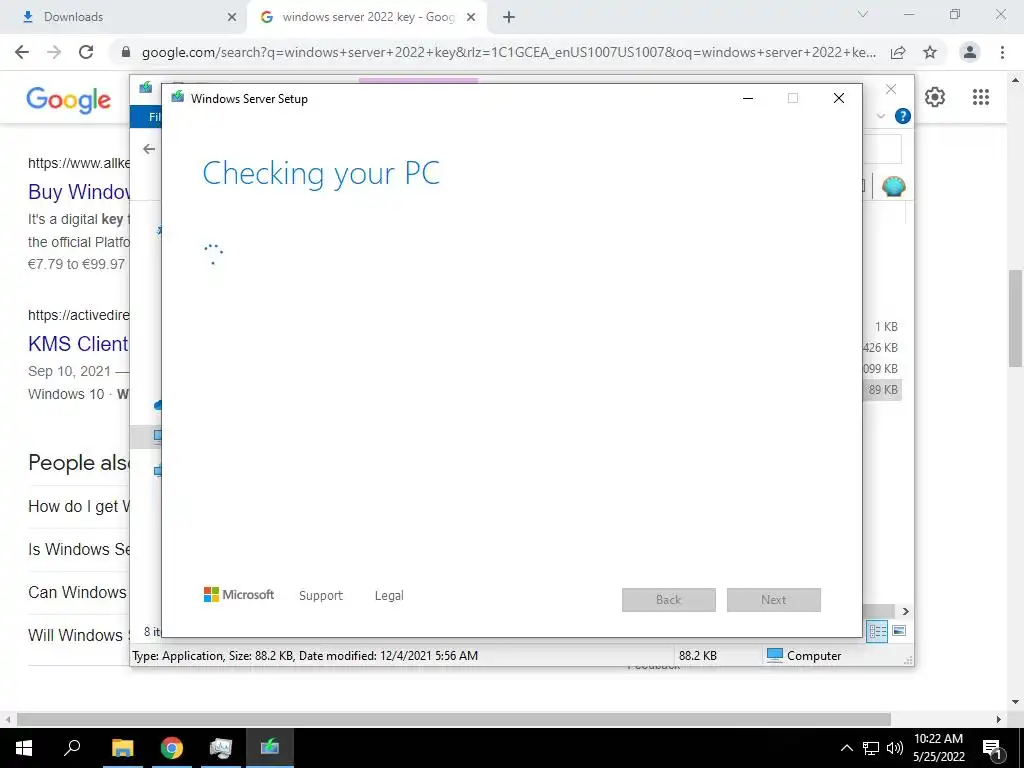Open Chrome's three-dot menu
Image resolution: width=1024 pixels, height=768 pixels.
pyautogui.click(x=1002, y=52)
